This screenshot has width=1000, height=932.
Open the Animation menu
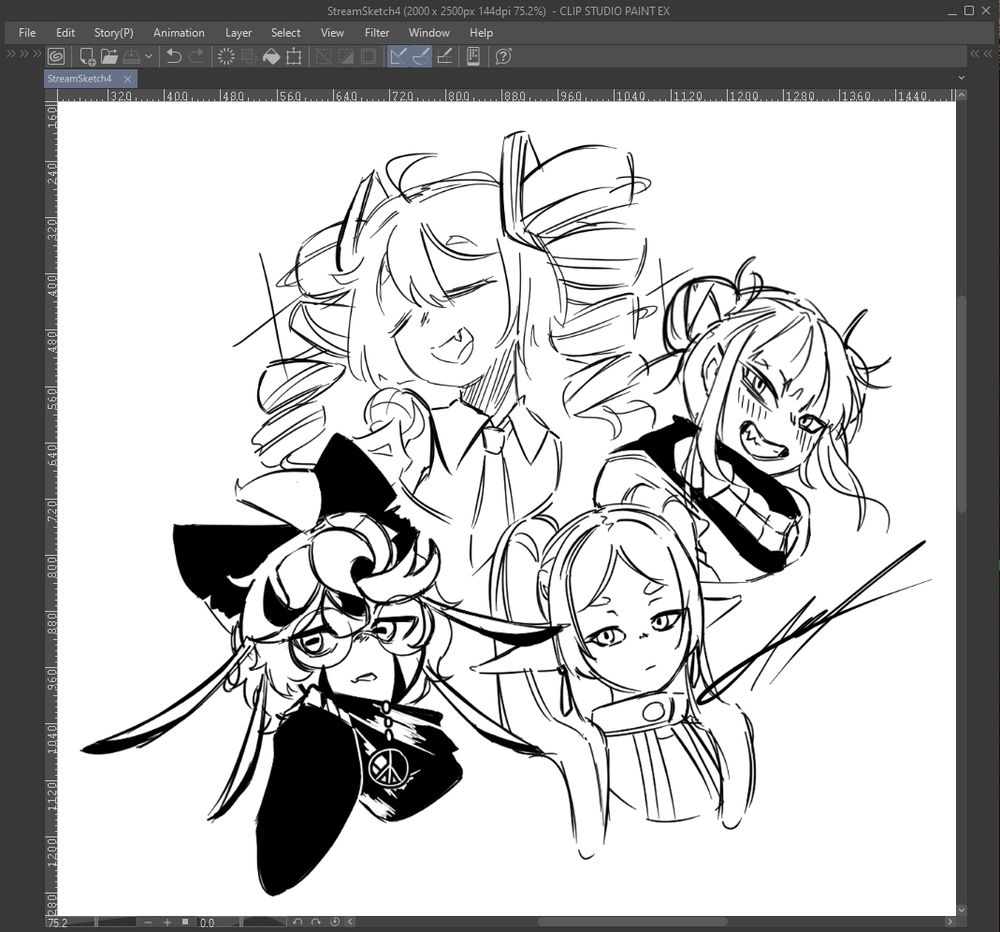(x=179, y=33)
